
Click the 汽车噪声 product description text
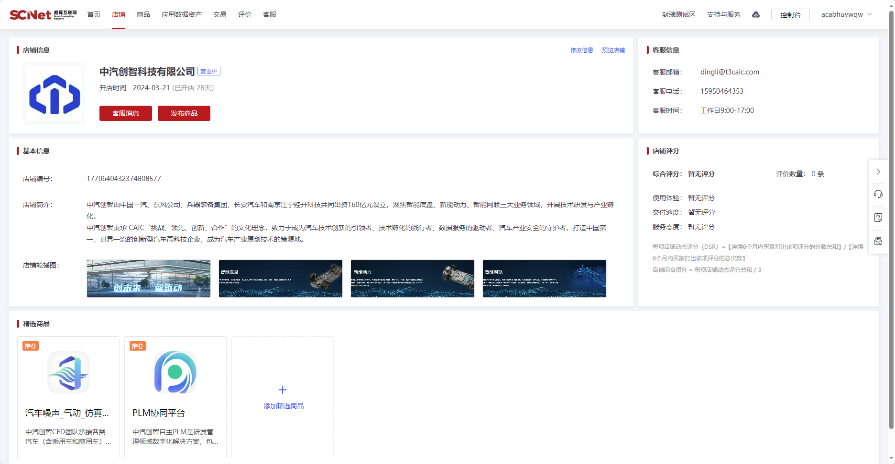pos(68,437)
